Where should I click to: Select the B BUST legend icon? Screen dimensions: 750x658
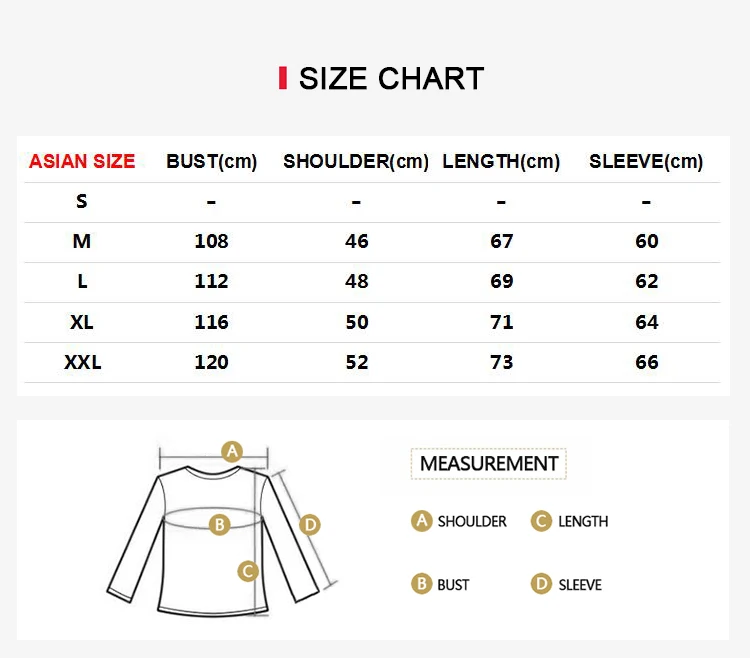click(x=421, y=584)
